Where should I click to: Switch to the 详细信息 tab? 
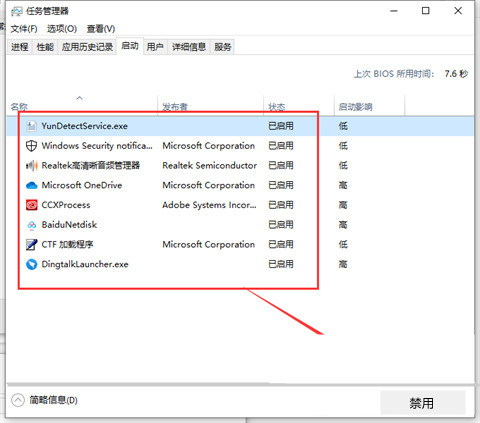point(189,47)
